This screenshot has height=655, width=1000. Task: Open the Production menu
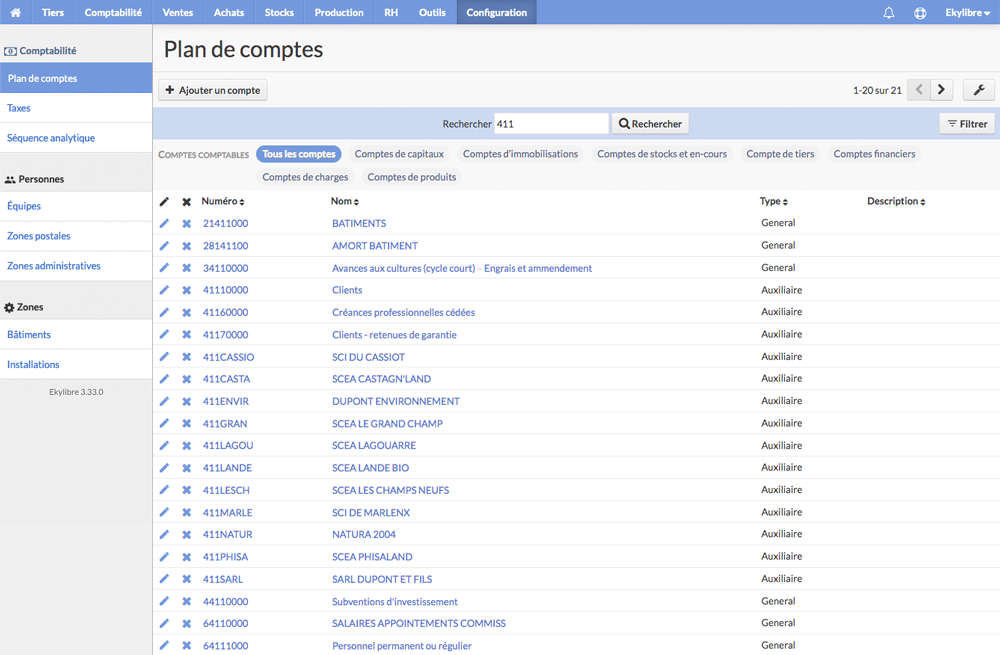(339, 12)
